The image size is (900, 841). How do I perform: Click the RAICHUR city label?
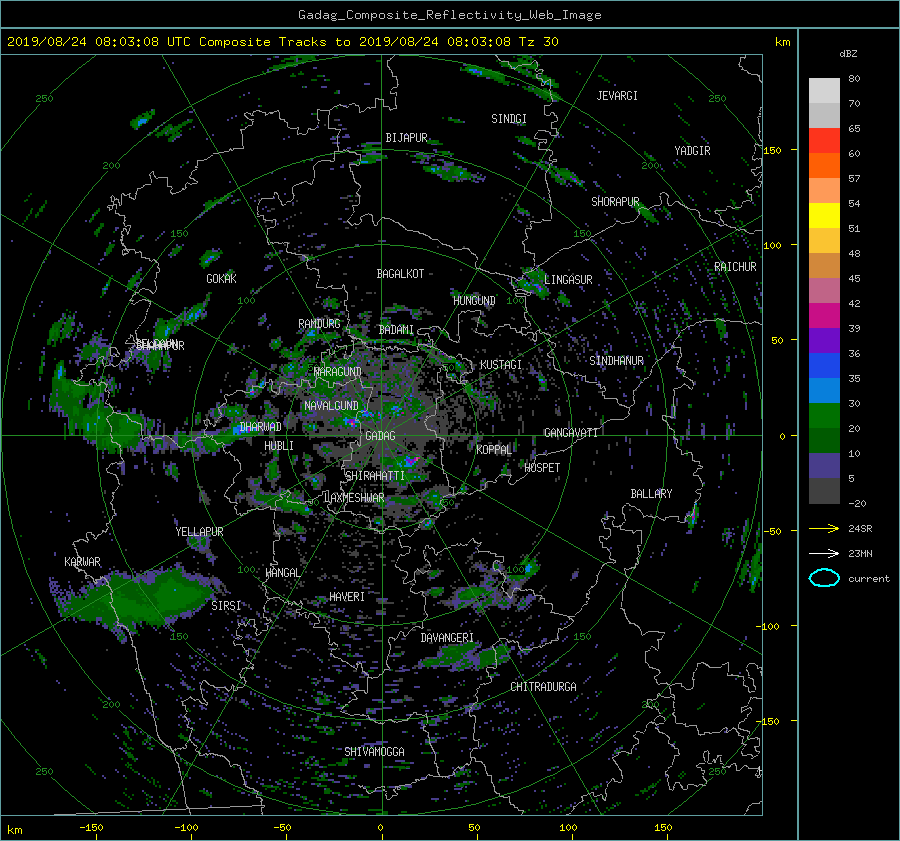(735, 267)
